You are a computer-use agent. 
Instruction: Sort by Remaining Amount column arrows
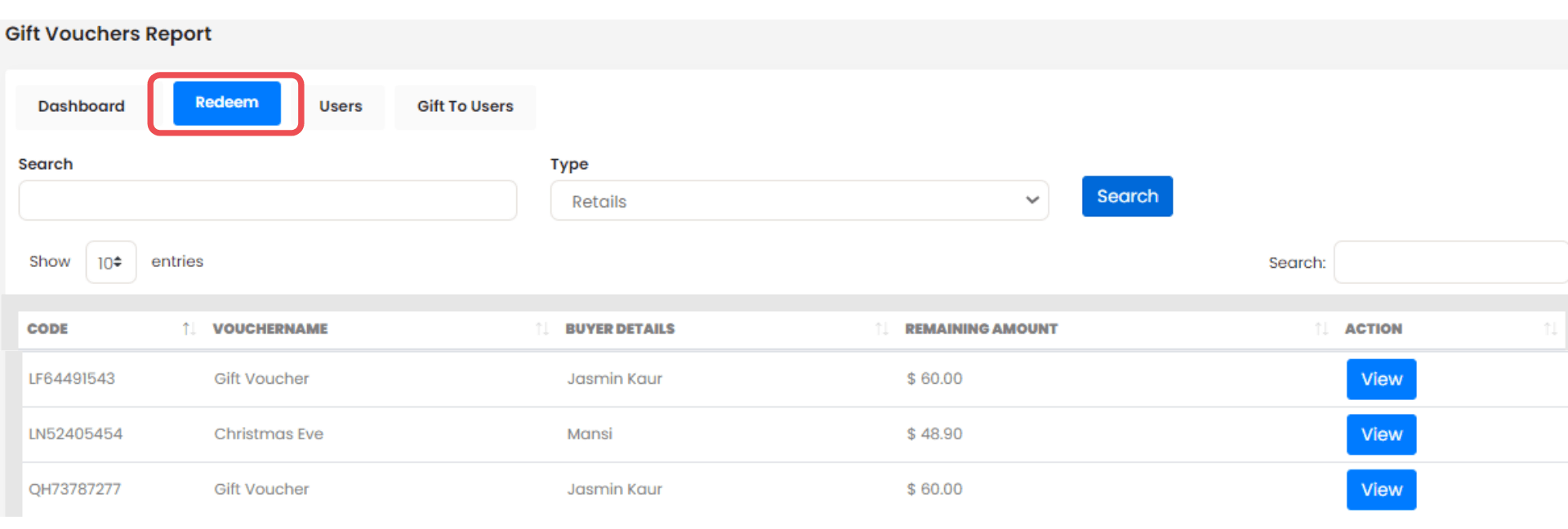pyautogui.click(x=1321, y=329)
